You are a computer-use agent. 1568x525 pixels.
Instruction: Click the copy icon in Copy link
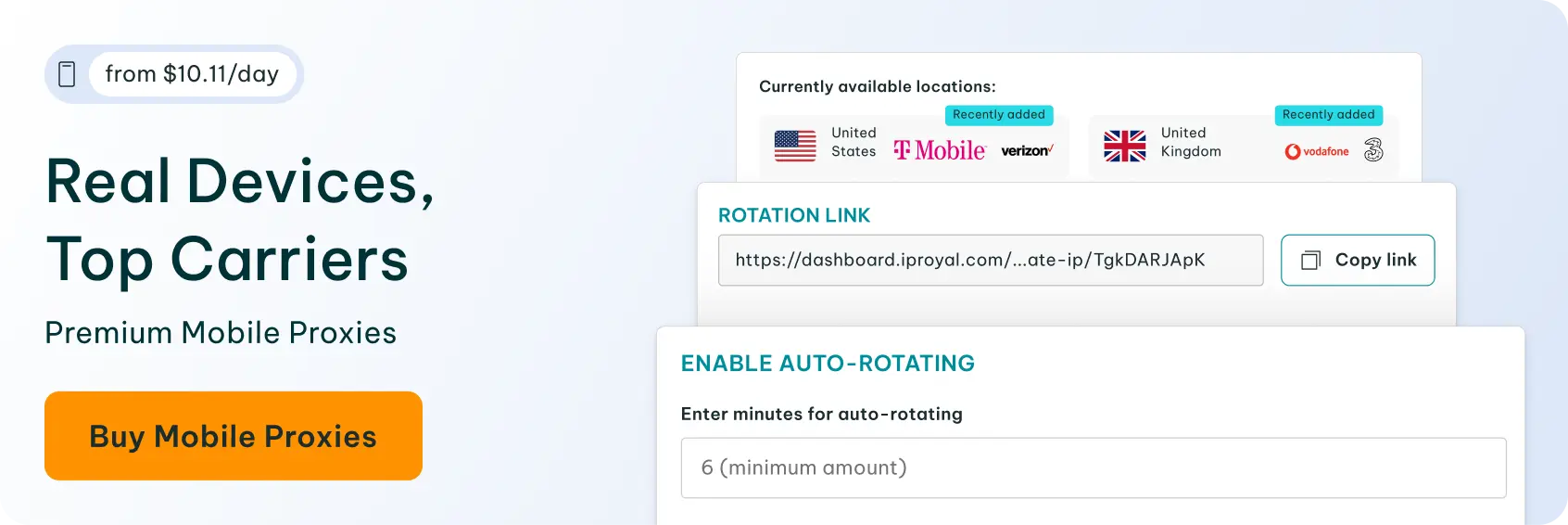point(1310,261)
